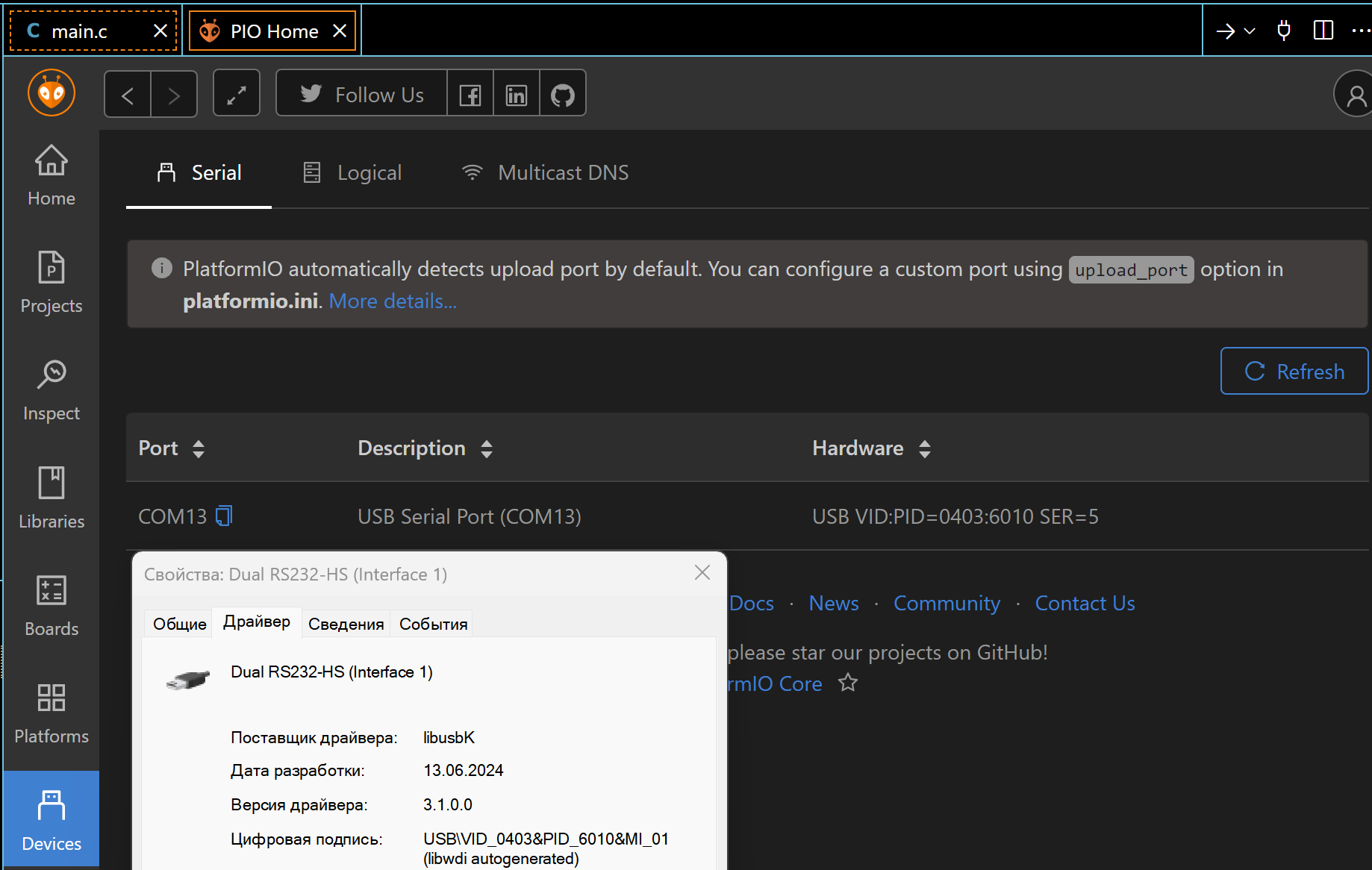Click the Refresh button

[1294, 372]
